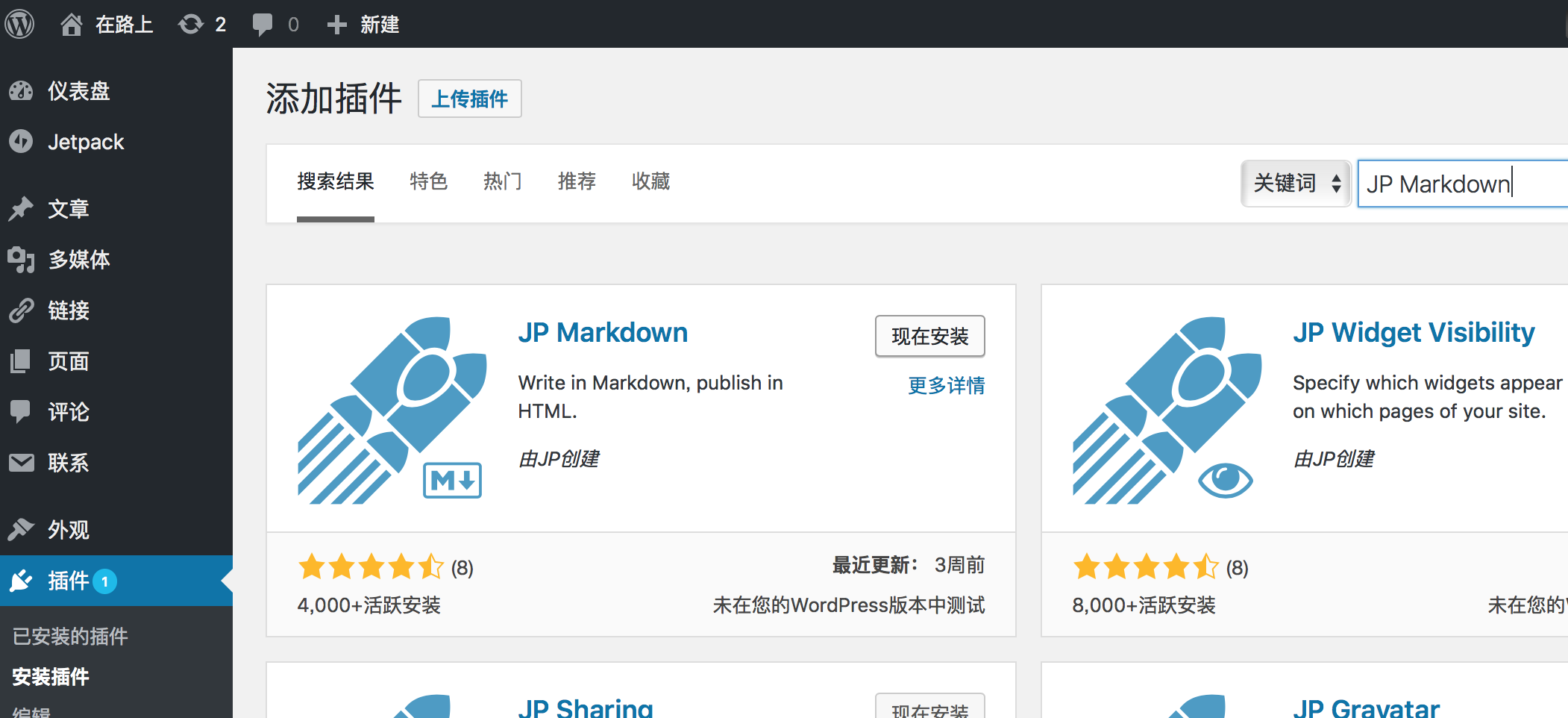Click the 页面 pages icon
The width and height of the screenshot is (1568, 718).
[21, 361]
